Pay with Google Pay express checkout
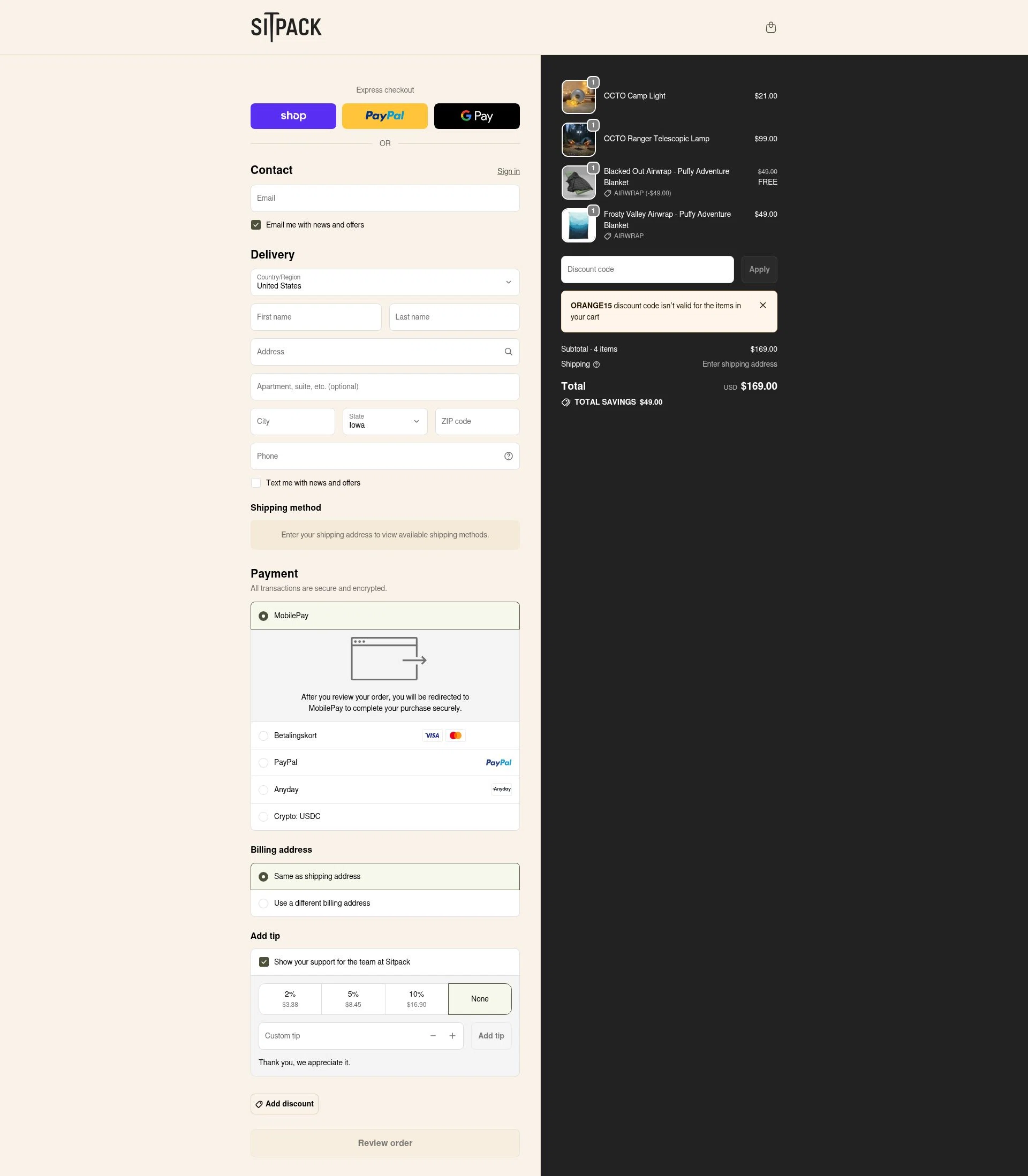The height and width of the screenshot is (1176, 1028). [476, 116]
